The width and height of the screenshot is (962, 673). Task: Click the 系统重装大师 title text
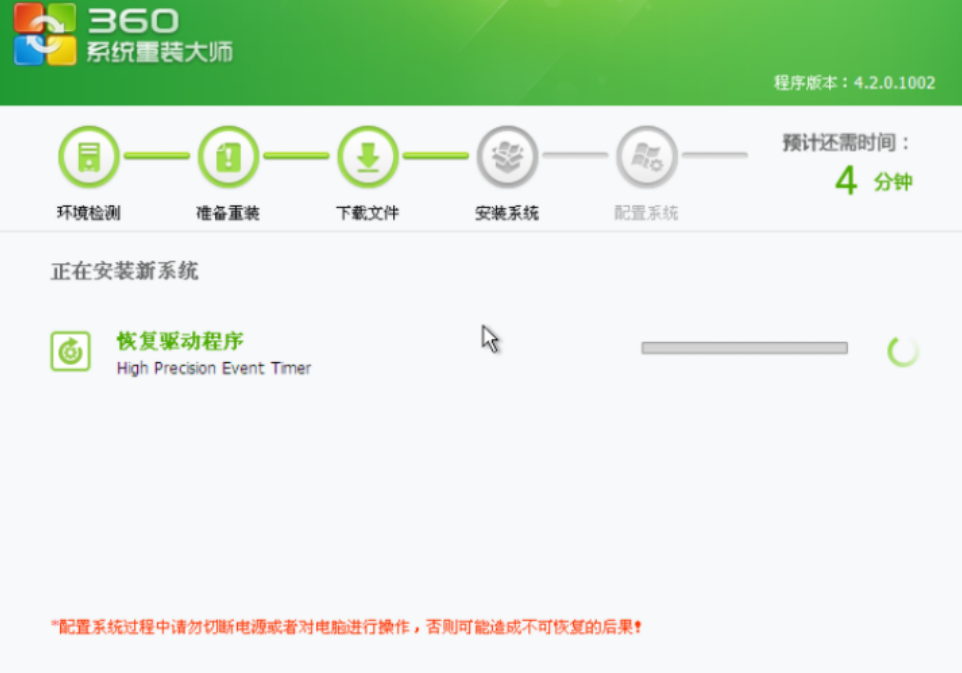(160, 52)
